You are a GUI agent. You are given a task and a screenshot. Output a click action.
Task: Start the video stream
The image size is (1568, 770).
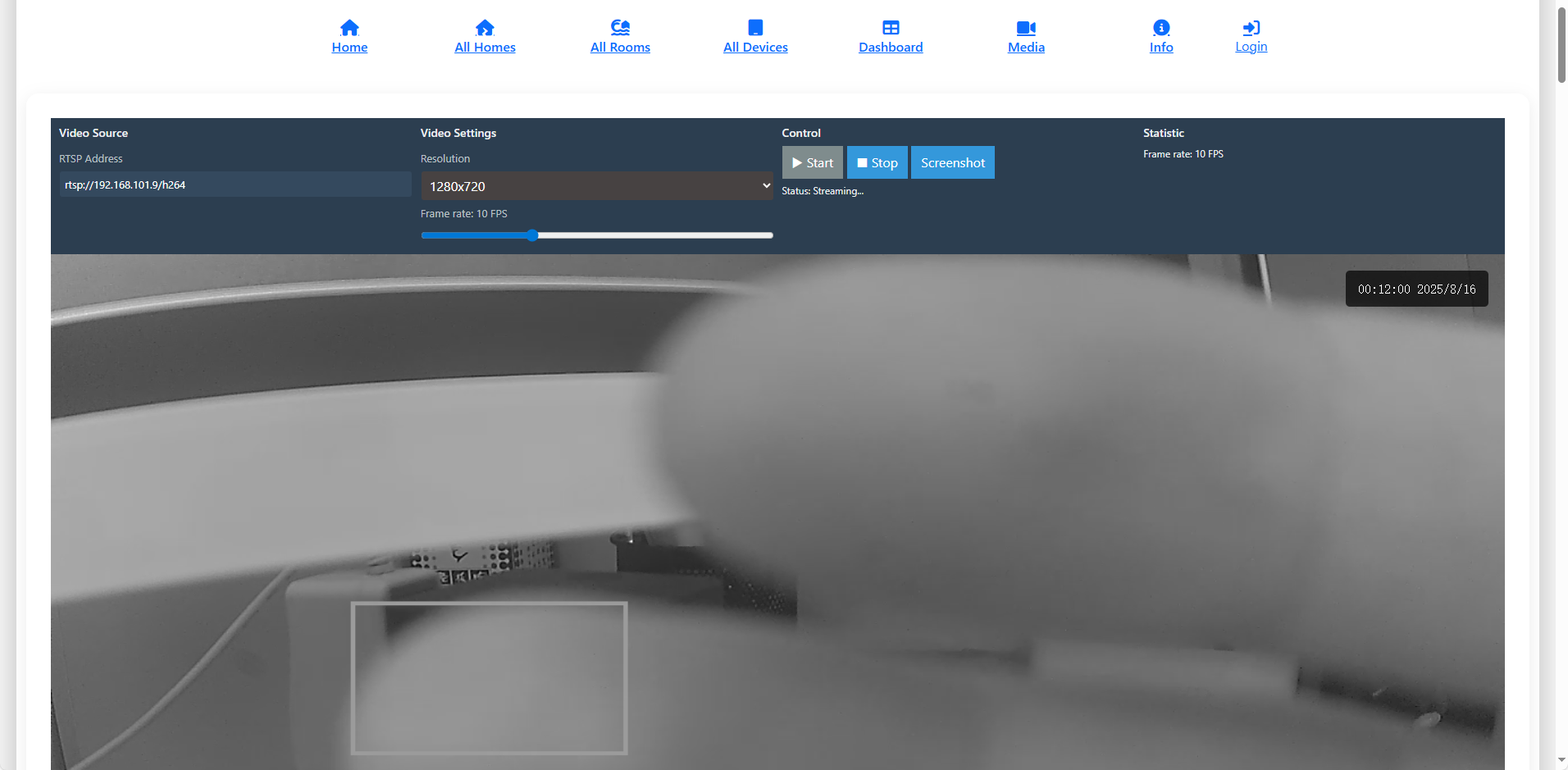(812, 162)
